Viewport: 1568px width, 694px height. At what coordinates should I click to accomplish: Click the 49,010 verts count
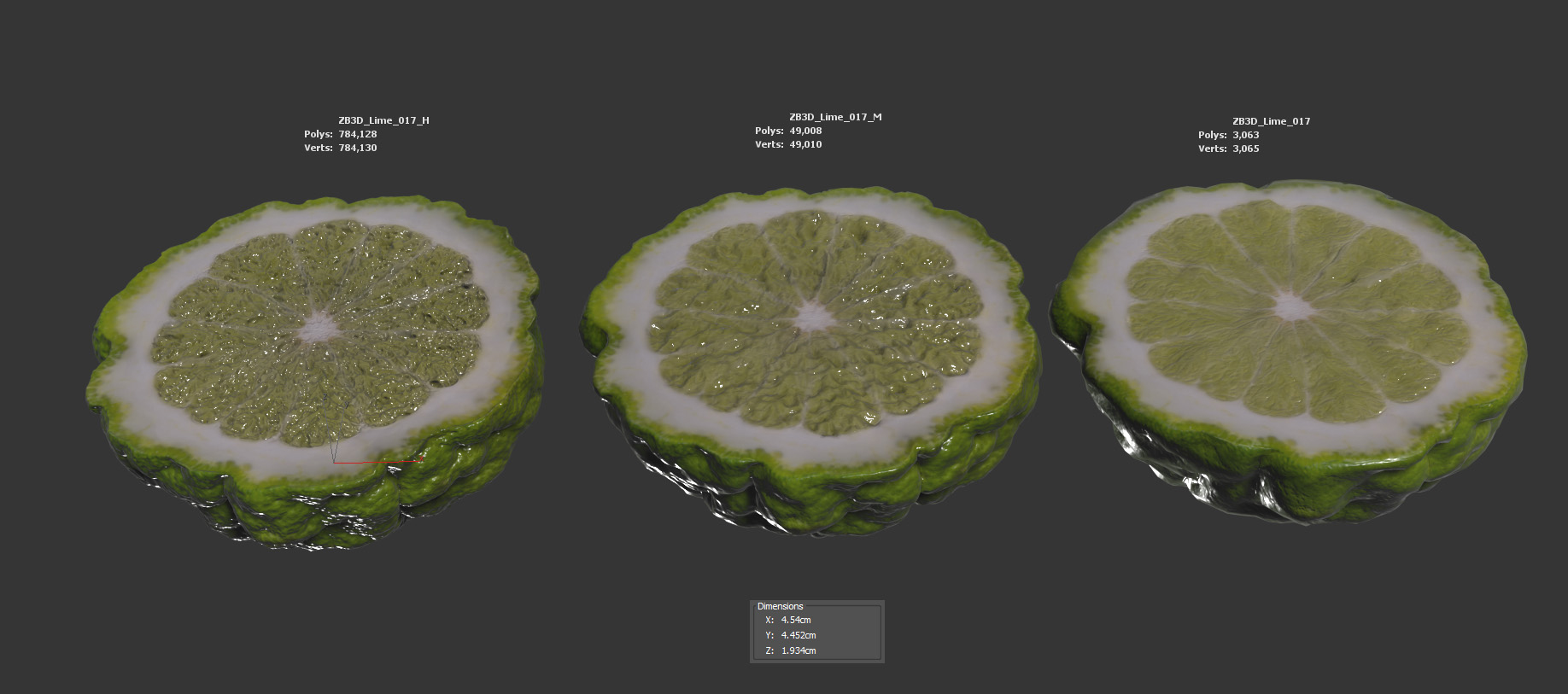805,144
